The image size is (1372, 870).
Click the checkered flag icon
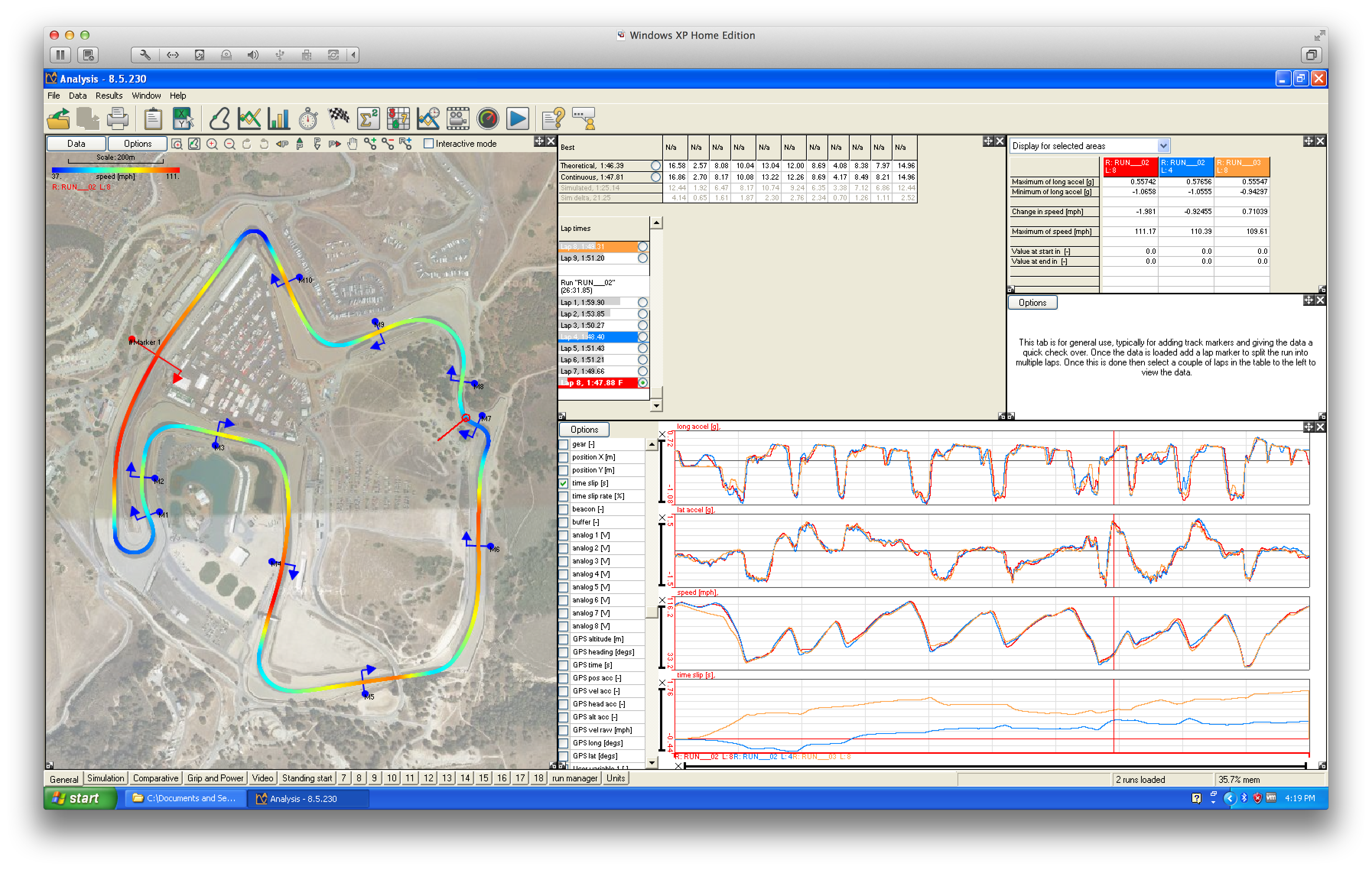pos(338,118)
